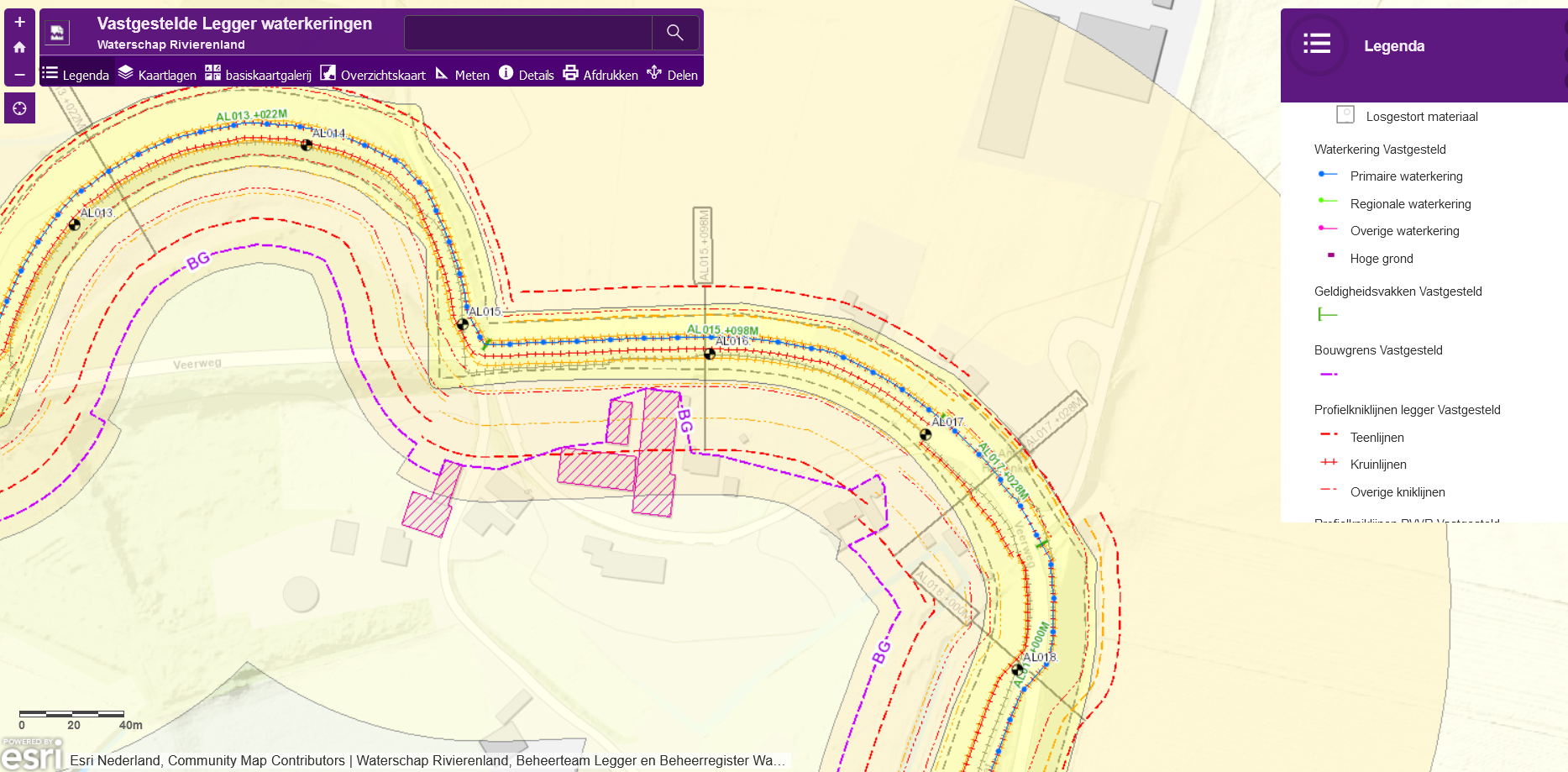Click the Primaire waterkering legend symbol
The image size is (1568, 772).
[x=1327, y=175]
